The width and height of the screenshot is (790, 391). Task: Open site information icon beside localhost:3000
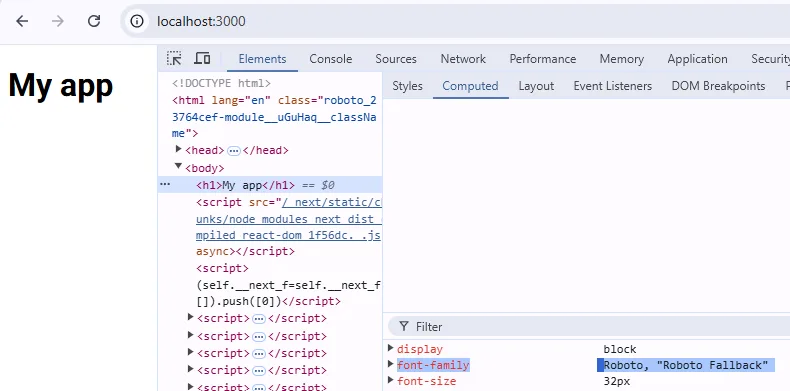pyautogui.click(x=137, y=21)
